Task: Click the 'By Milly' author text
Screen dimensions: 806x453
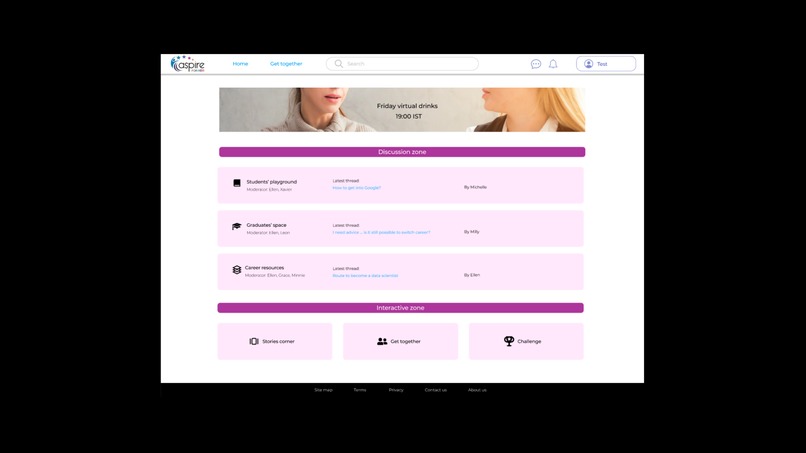Action: [472, 232]
